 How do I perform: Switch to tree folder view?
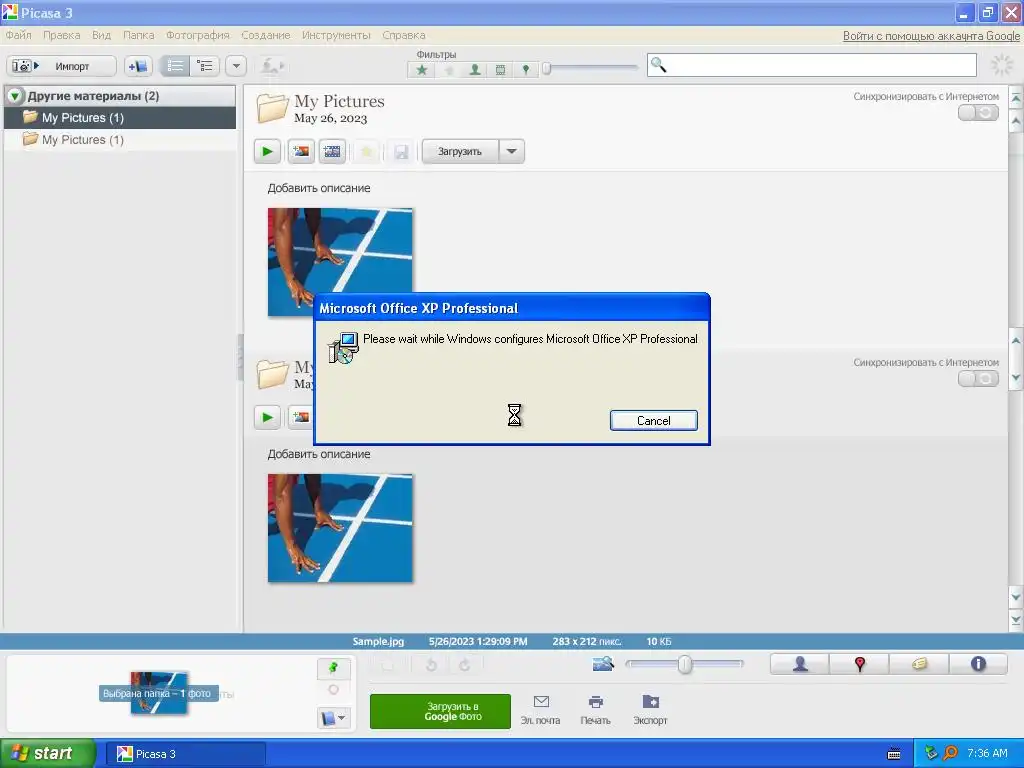point(204,66)
